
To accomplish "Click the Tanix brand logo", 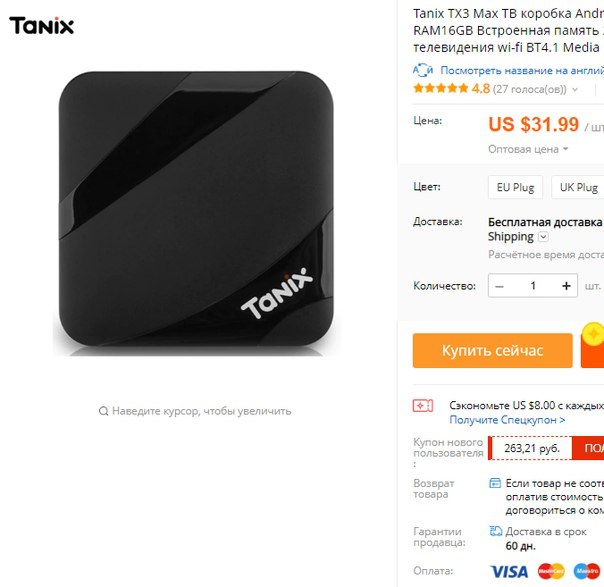I will coord(42,25).
